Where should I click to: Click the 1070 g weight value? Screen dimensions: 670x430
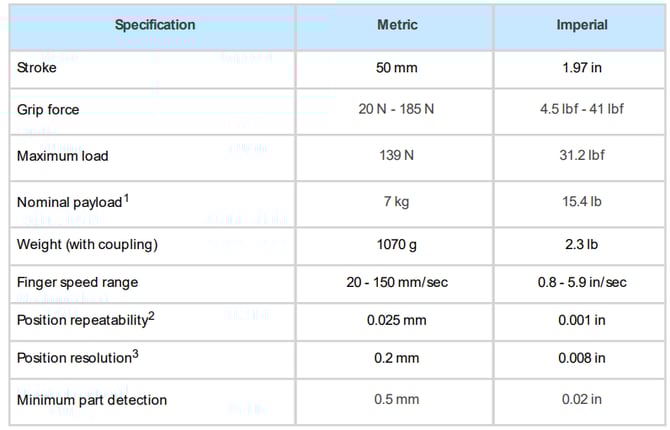(397, 245)
